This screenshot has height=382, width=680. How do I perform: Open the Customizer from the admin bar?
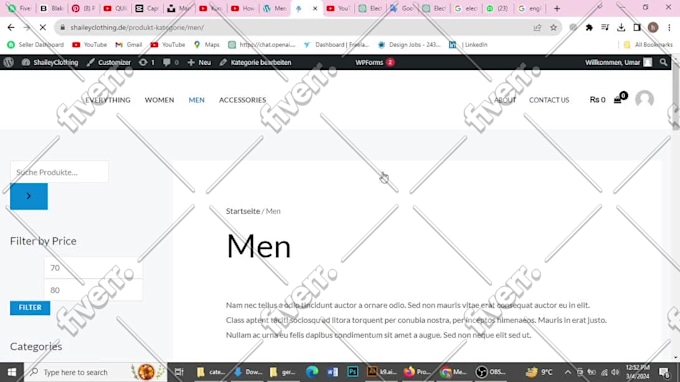pyautogui.click(x=108, y=62)
